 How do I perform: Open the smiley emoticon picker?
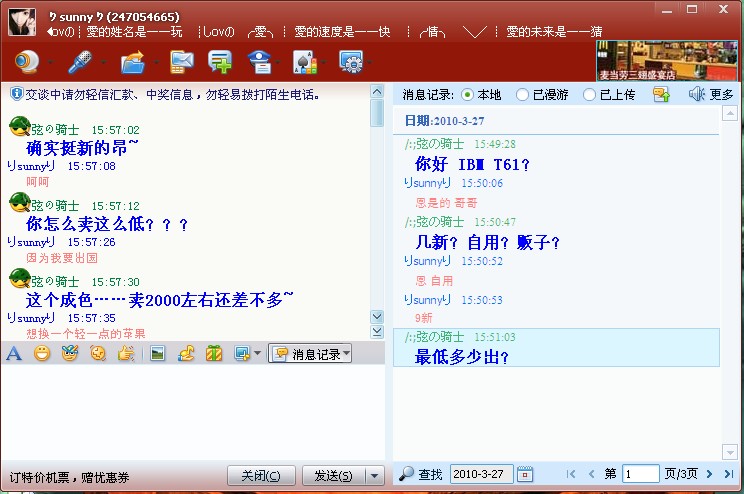[42, 353]
